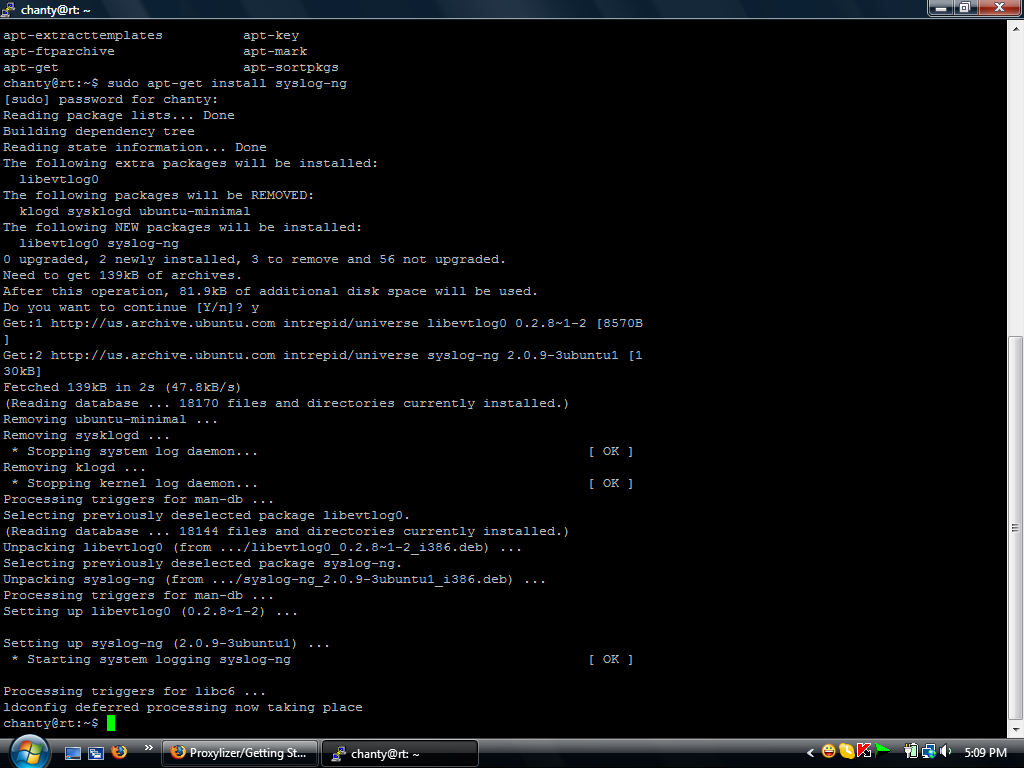Viewport: 1024px width, 768px height.
Task: Click the Show Desktop quick launch icon
Action: pyautogui.click(x=72, y=753)
